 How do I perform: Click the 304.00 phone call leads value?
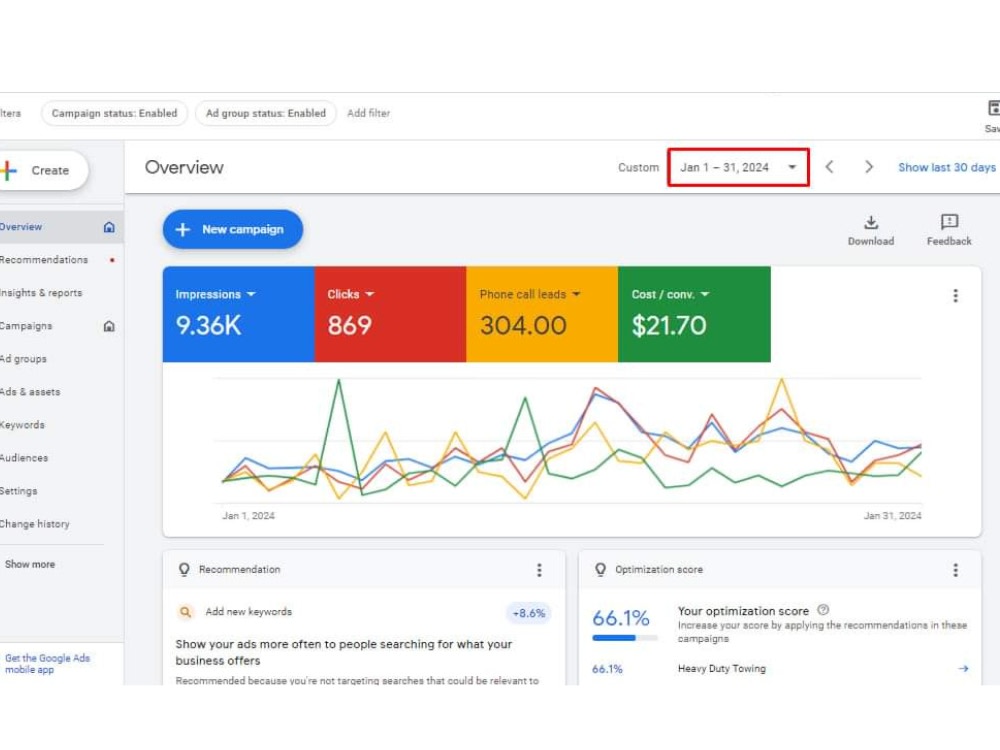[523, 326]
